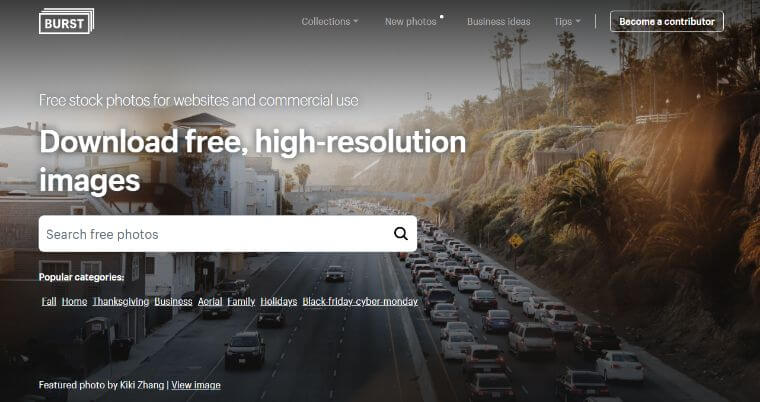Browse the Holidays category
This screenshot has width=760, height=402.
(x=279, y=302)
